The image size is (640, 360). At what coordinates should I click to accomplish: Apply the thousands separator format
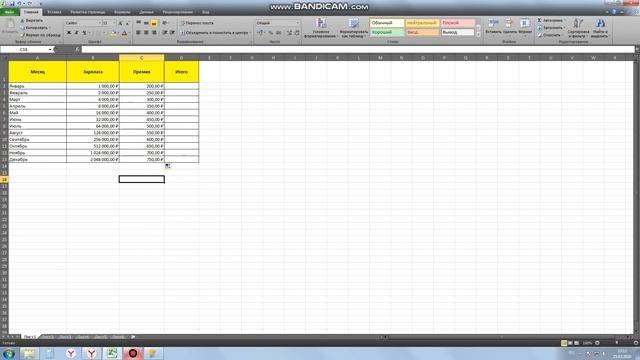coord(278,32)
